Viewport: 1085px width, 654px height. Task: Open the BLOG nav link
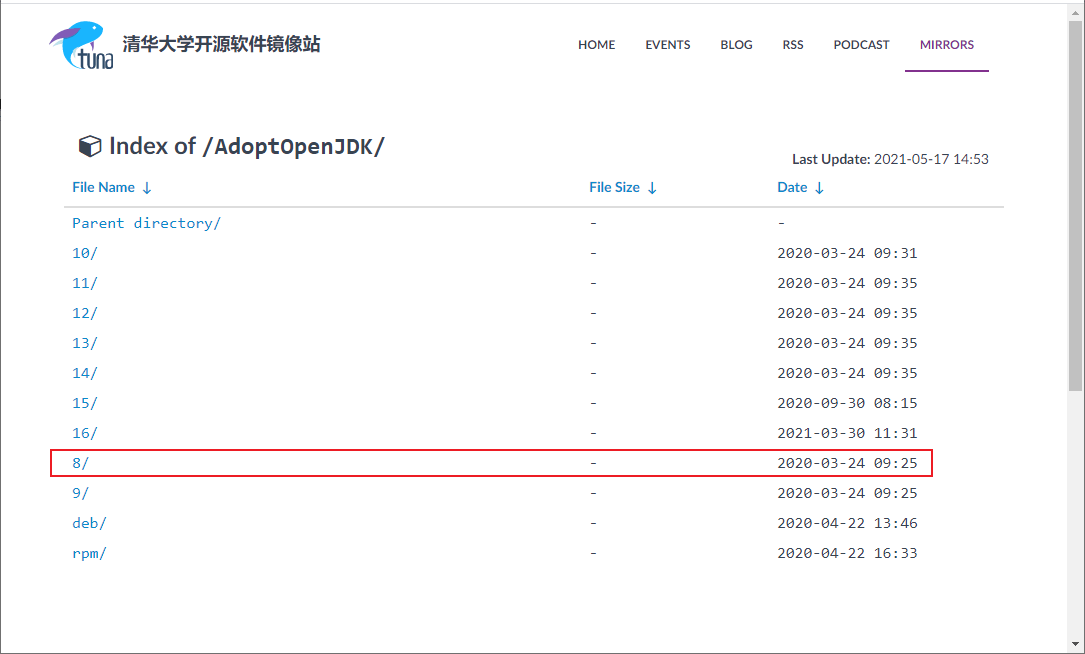pyautogui.click(x=736, y=45)
